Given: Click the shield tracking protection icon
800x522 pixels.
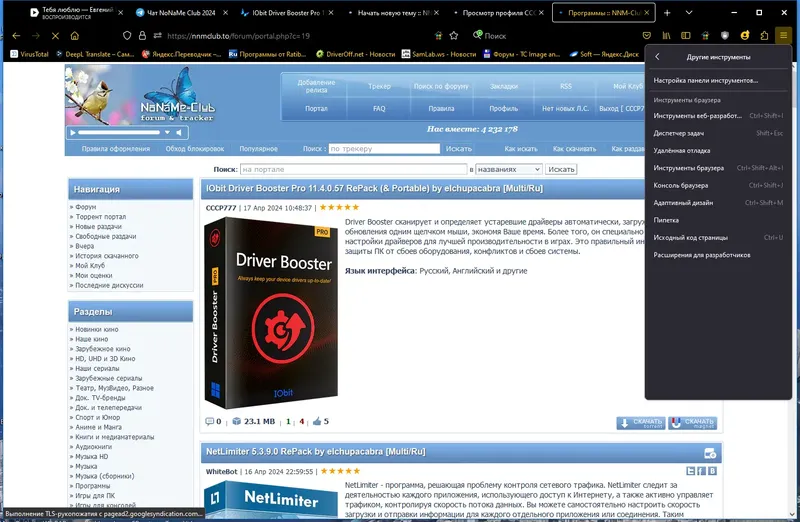Looking at the screenshot, I should tap(127, 36).
